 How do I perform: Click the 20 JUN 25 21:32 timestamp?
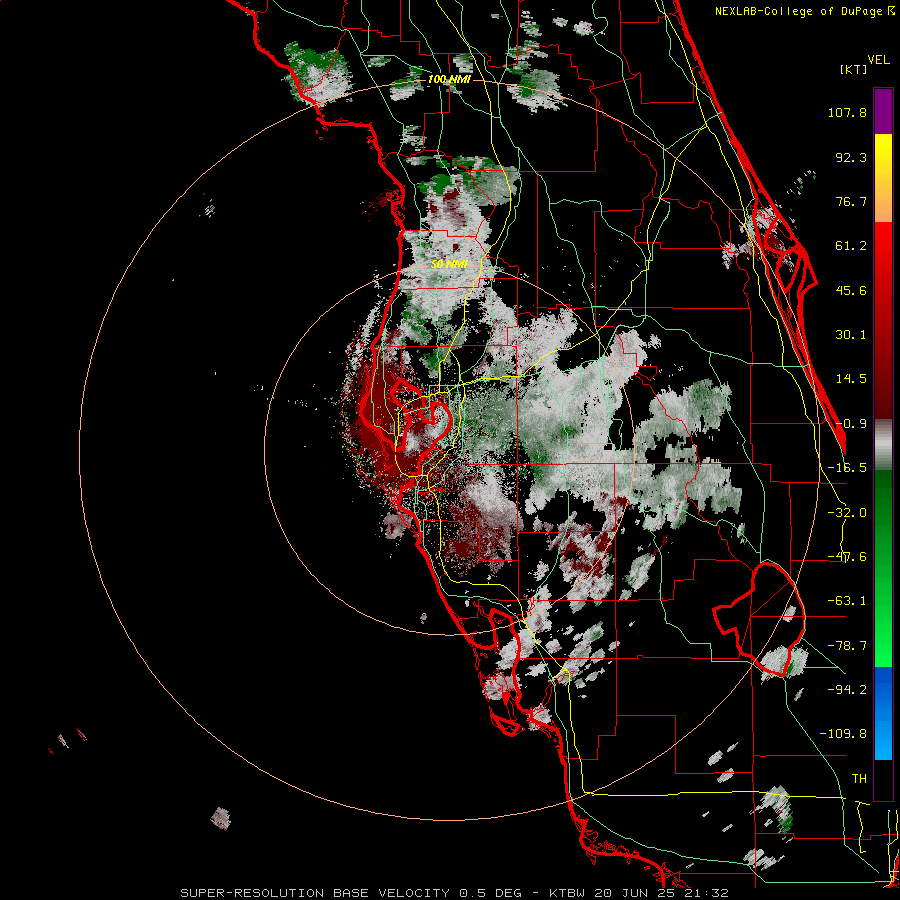coord(661,893)
